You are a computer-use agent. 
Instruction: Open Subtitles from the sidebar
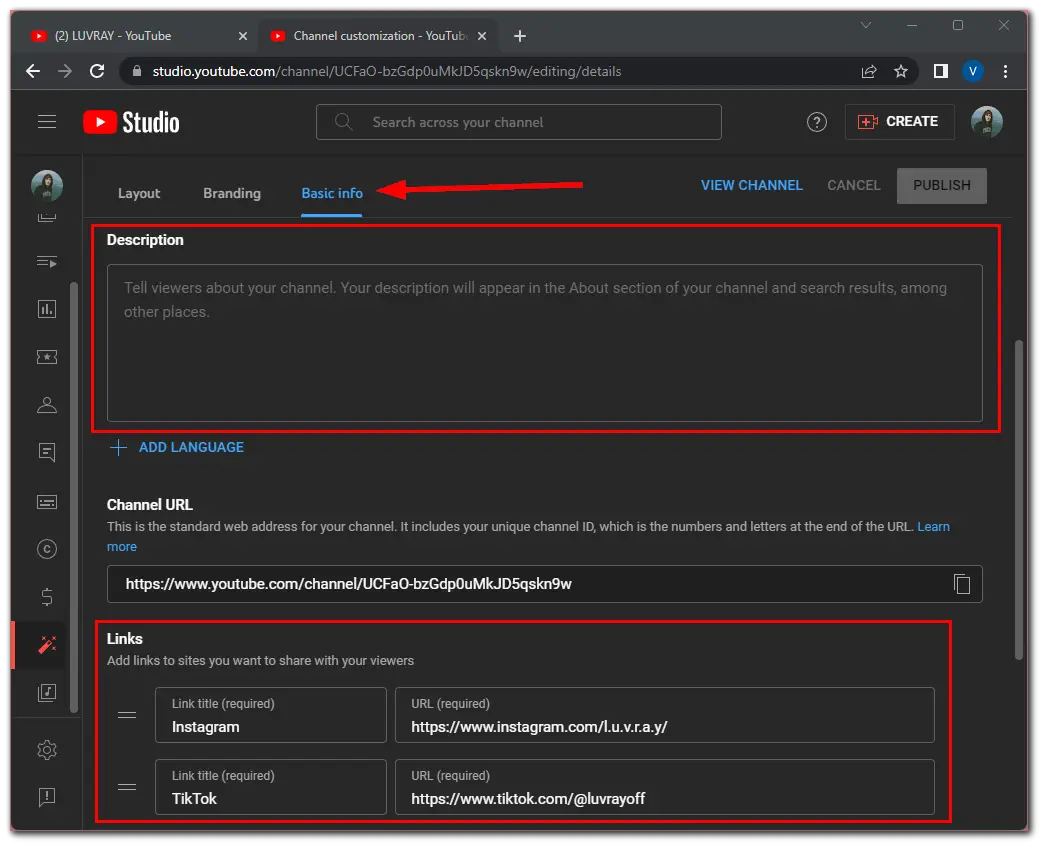click(47, 502)
